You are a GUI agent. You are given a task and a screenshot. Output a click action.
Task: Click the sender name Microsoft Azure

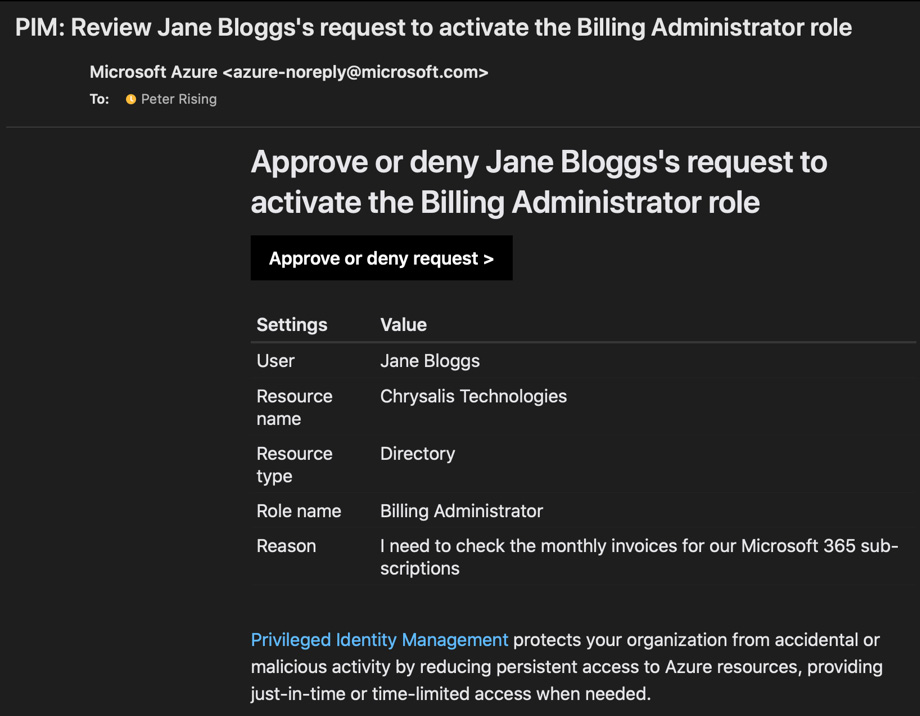[153, 72]
